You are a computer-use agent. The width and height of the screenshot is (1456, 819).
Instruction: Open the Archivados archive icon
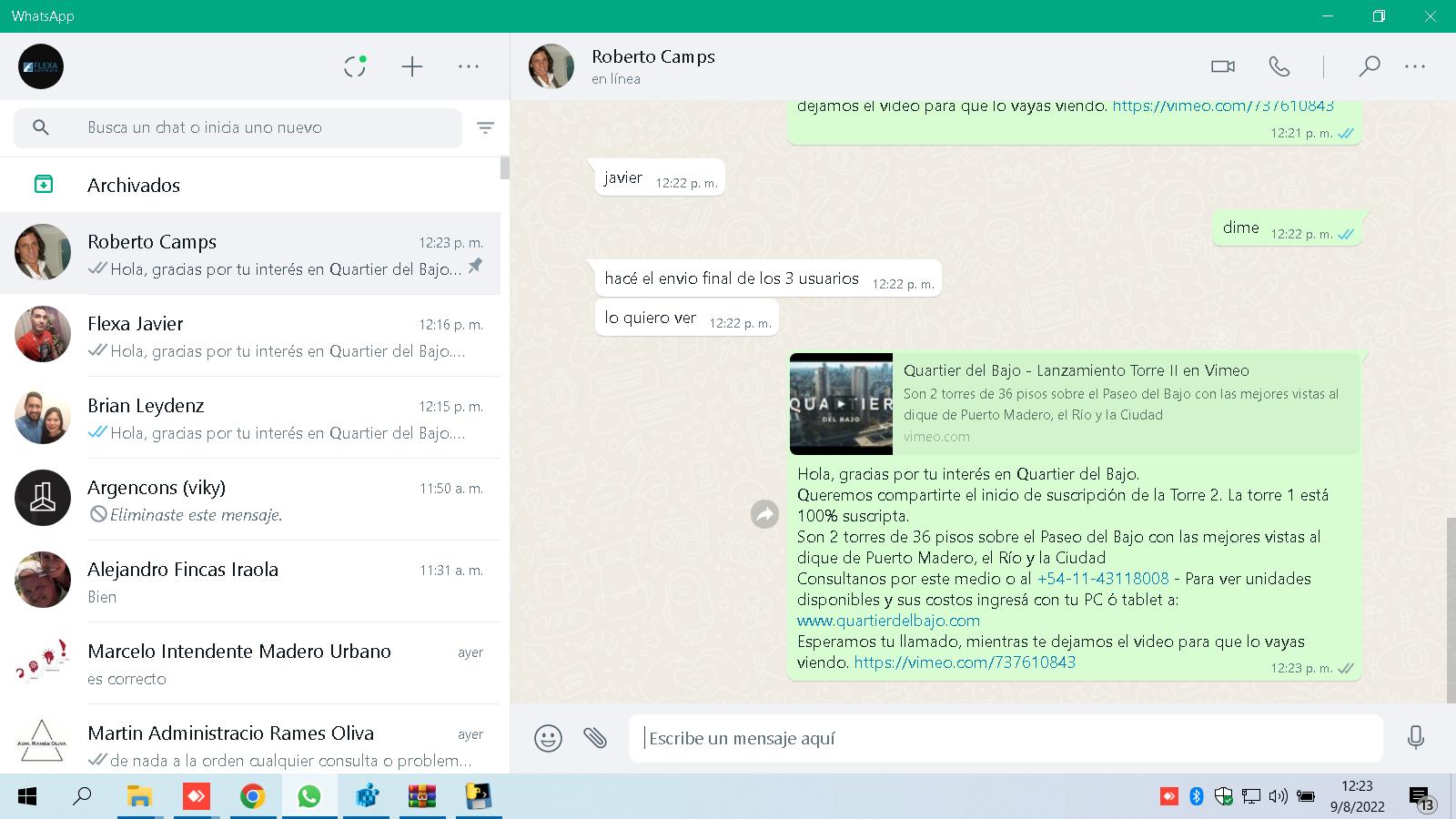tap(43, 185)
